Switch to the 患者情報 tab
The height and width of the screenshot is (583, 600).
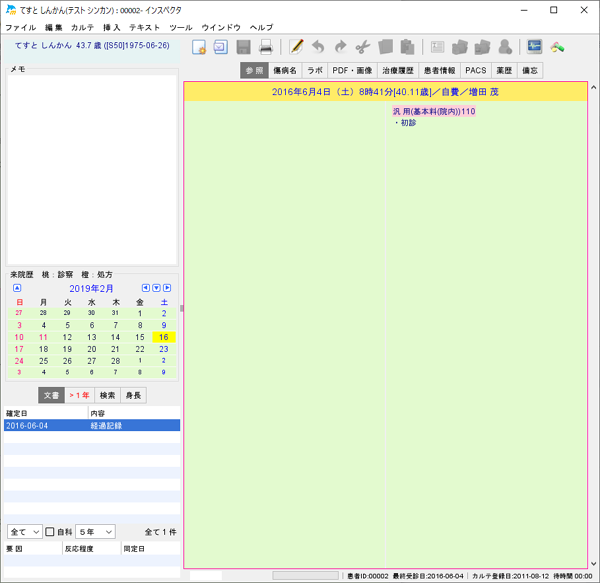tap(440, 70)
